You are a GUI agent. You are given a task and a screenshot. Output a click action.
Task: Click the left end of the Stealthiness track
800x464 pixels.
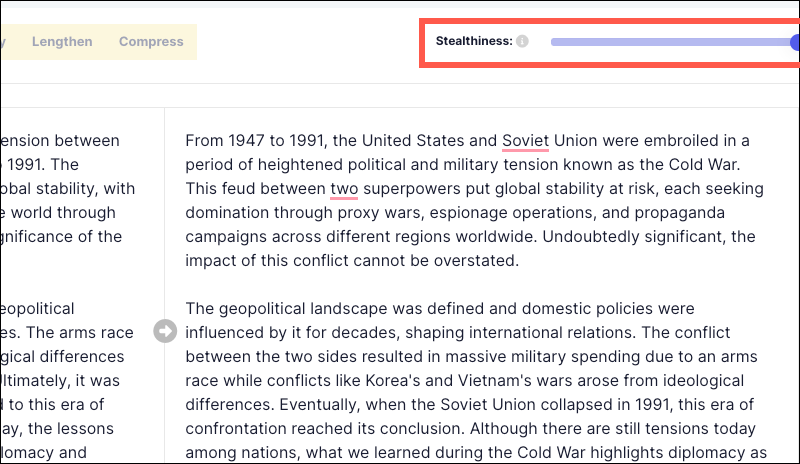click(x=554, y=42)
